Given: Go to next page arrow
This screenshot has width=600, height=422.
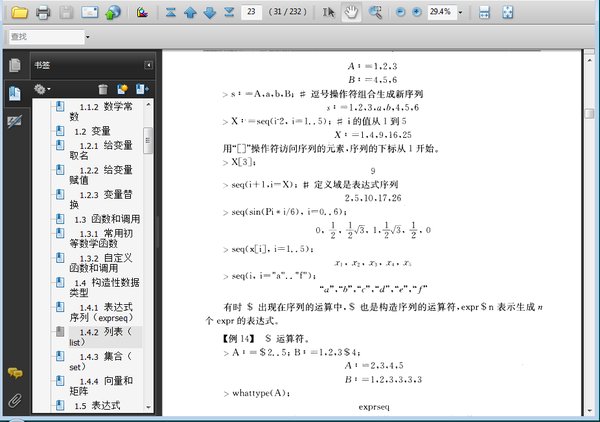Looking at the screenshot, I should [x=209, y=13].
